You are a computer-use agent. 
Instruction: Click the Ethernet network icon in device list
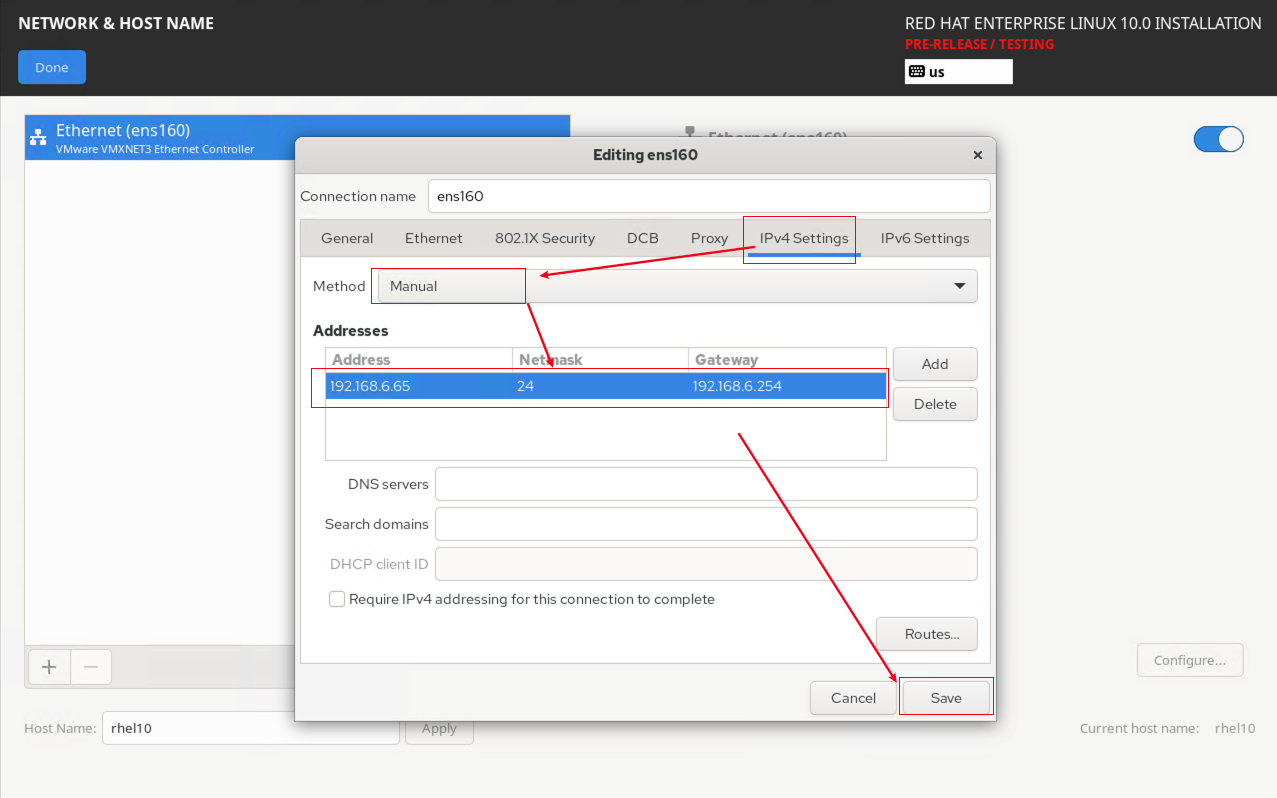pos(39,138)
